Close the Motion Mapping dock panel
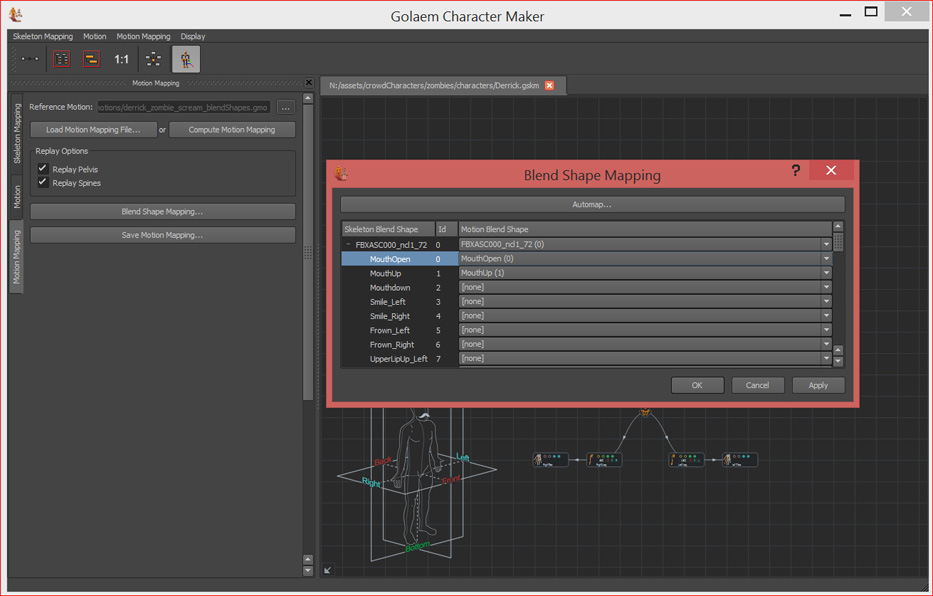Screen dimensions: 933x596 pyautogui.click(x=309, y=83)
